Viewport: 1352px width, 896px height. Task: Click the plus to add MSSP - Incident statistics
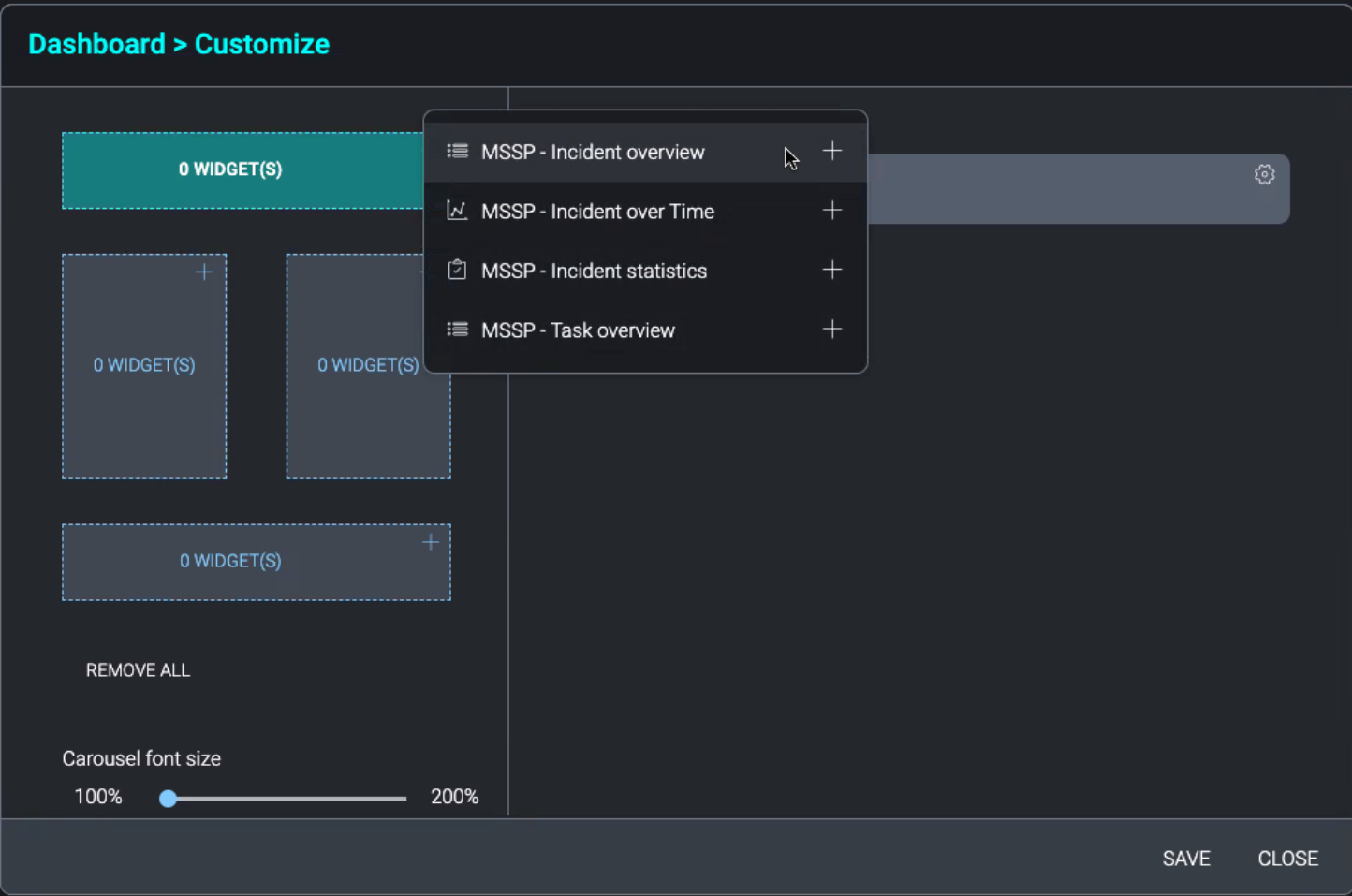831,270
